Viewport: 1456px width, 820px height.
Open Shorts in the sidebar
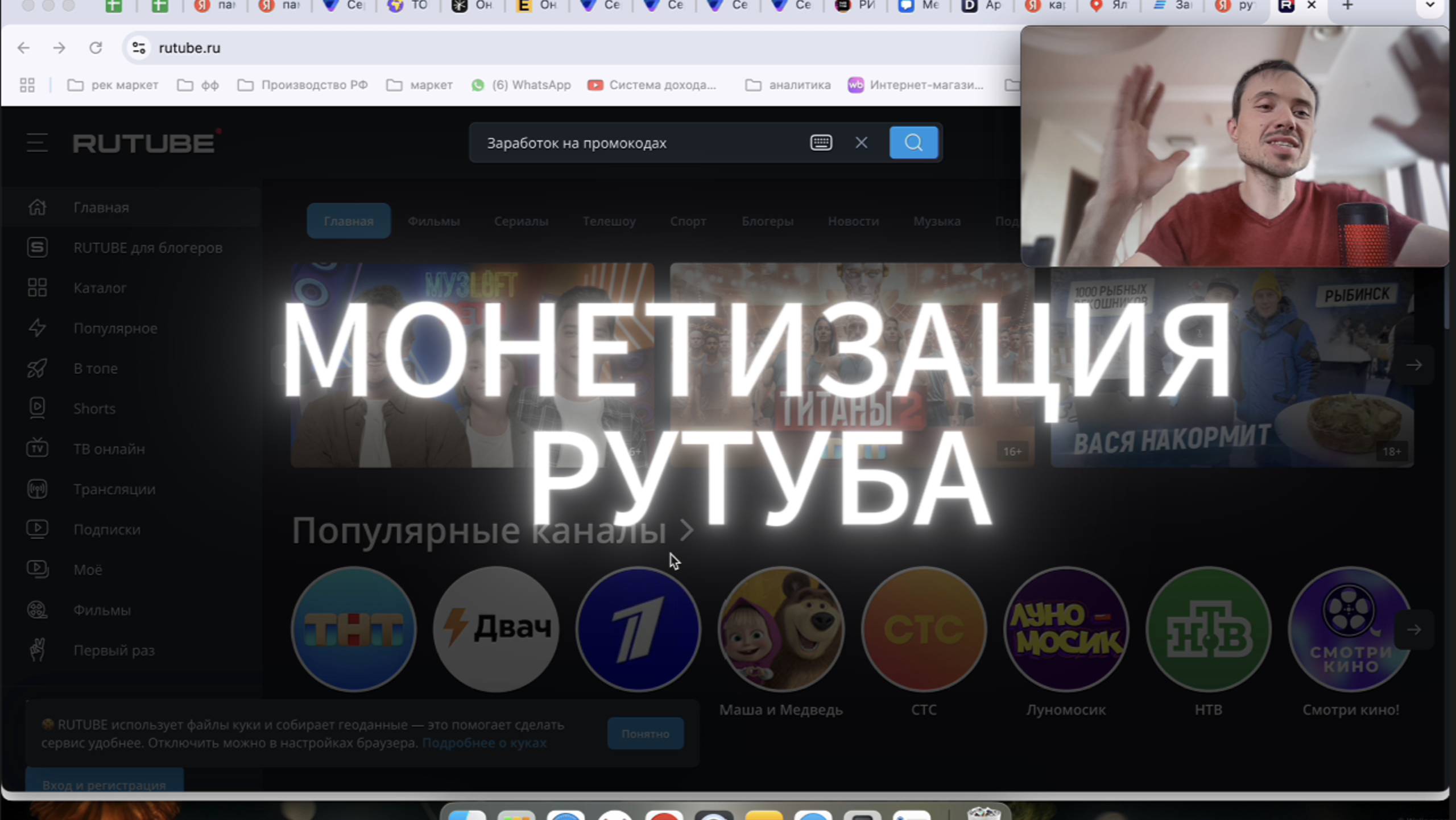[94, 409]
